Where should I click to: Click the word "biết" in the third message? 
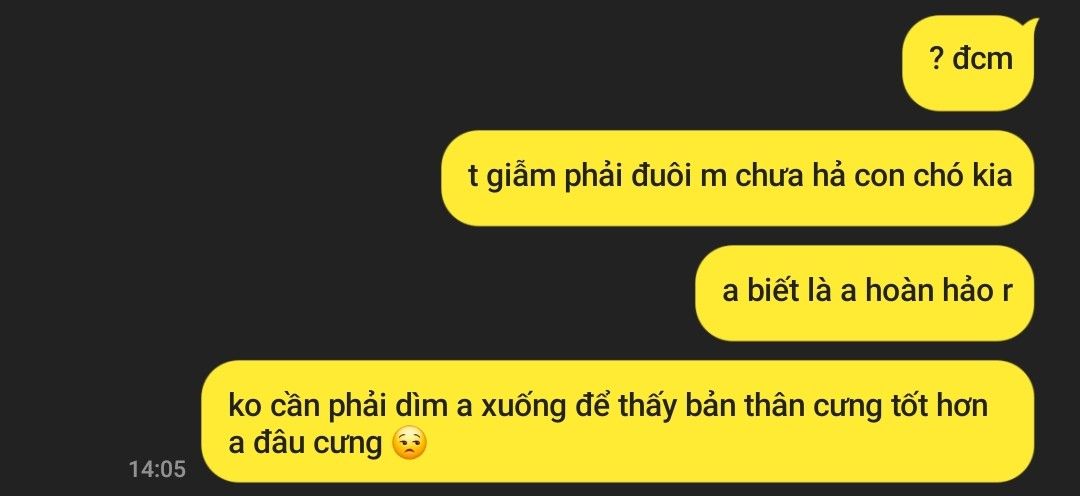pos(773,291)
